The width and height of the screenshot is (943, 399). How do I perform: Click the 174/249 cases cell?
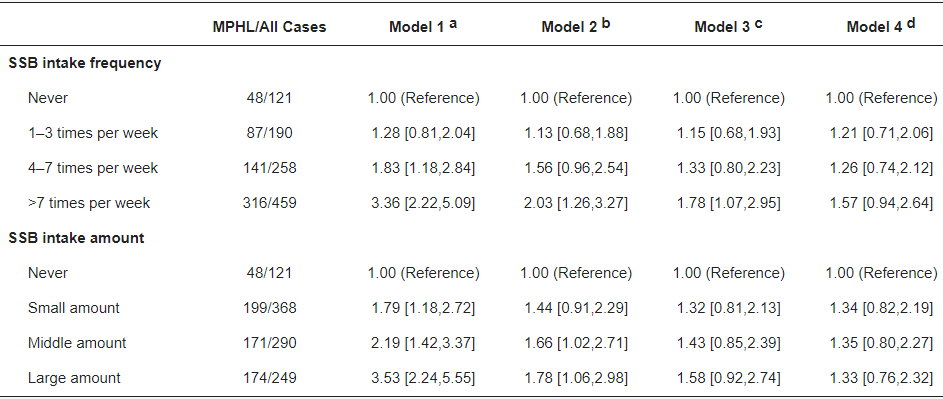(x=269, y=377)
